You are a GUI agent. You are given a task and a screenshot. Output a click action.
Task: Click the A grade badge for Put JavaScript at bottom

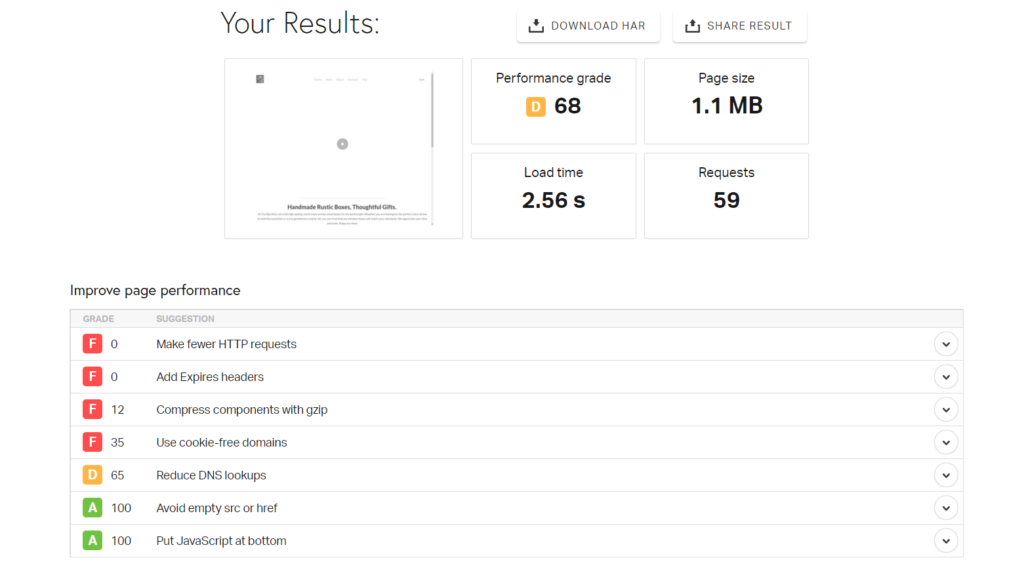[92, 541]
